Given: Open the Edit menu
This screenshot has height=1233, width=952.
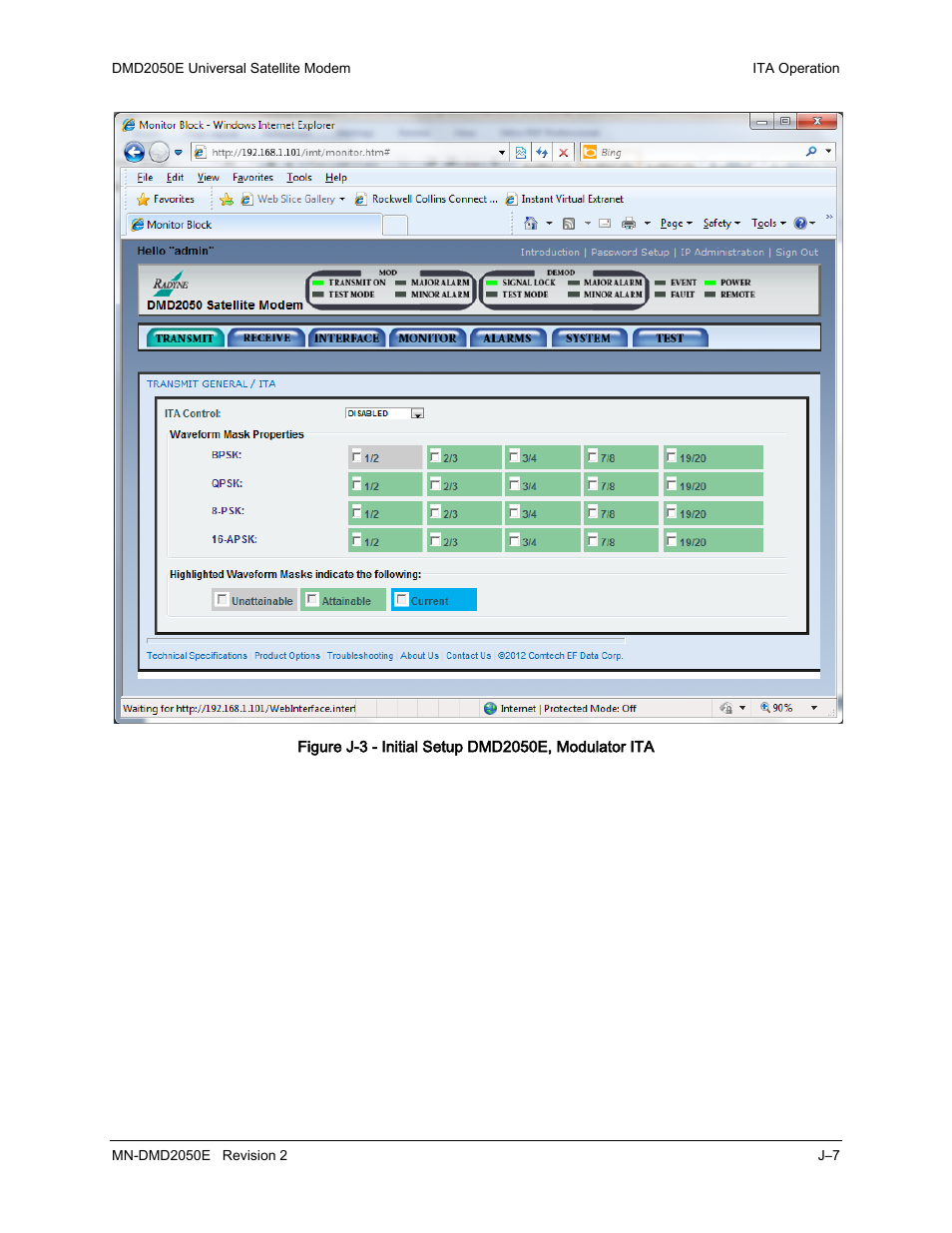Looking at the screenshot, I should (175, 178).
